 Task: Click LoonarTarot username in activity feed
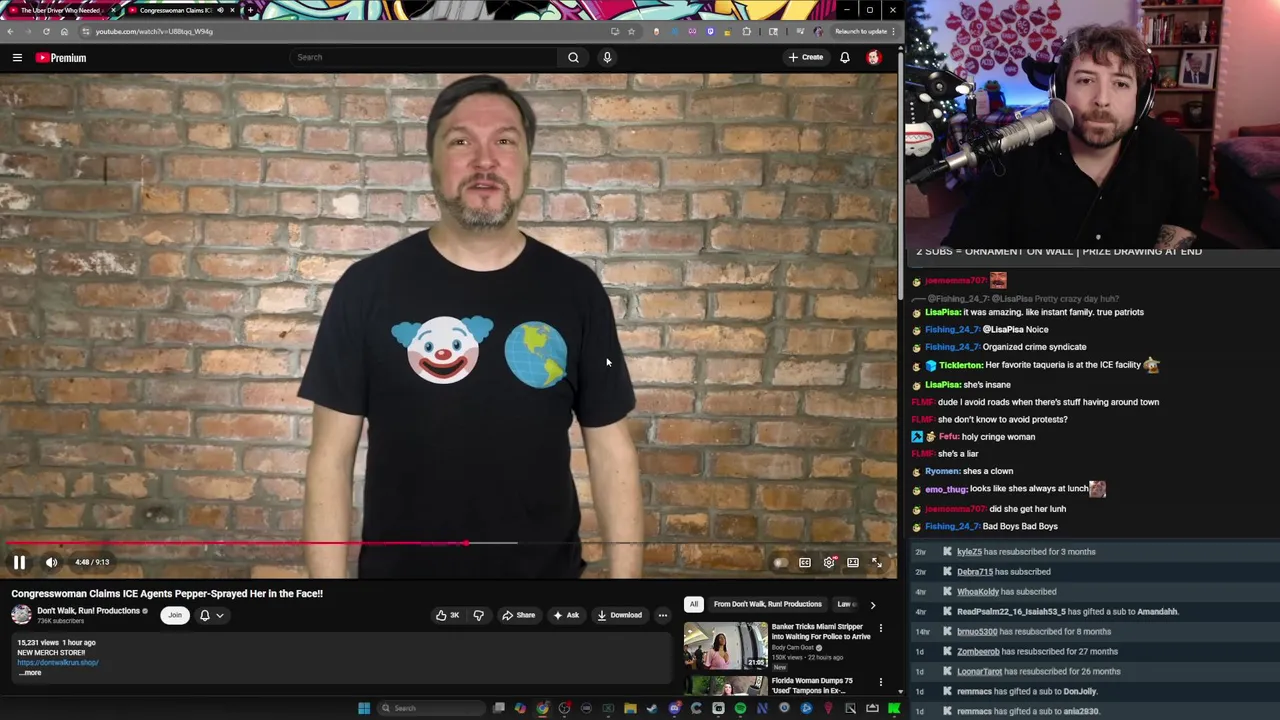(x=979, y=672)
